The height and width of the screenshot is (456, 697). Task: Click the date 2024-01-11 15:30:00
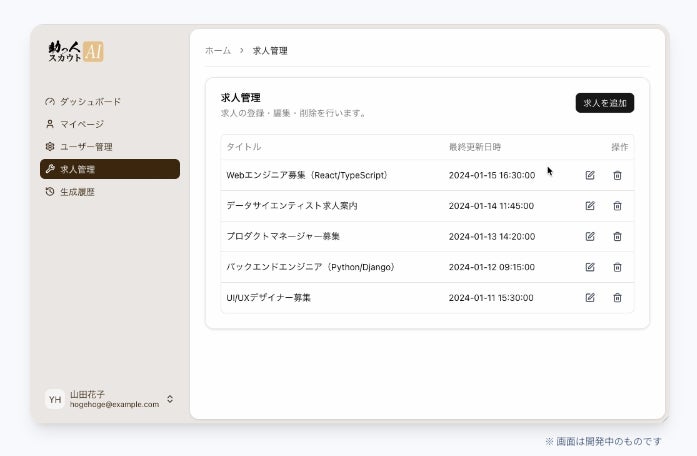point(491,298)
